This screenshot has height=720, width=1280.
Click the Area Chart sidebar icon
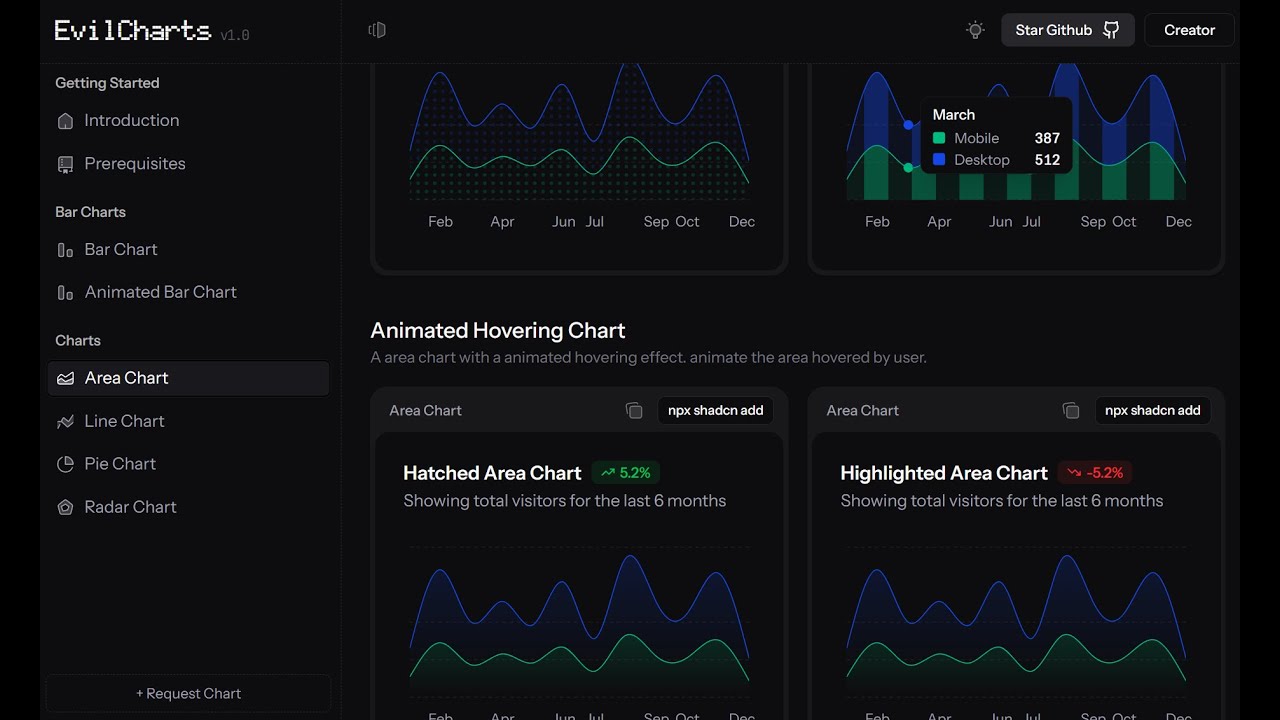(x=65, y=379)
